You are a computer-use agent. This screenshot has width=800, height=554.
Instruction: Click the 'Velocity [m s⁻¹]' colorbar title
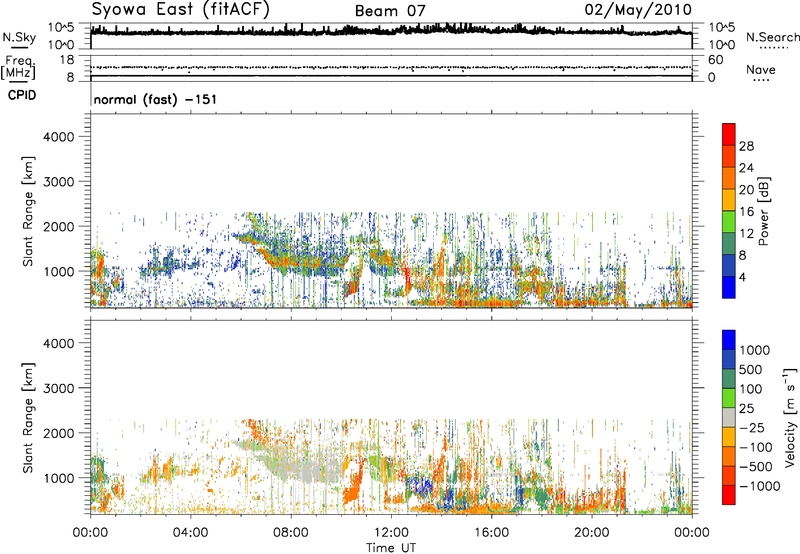pos(790,417)
